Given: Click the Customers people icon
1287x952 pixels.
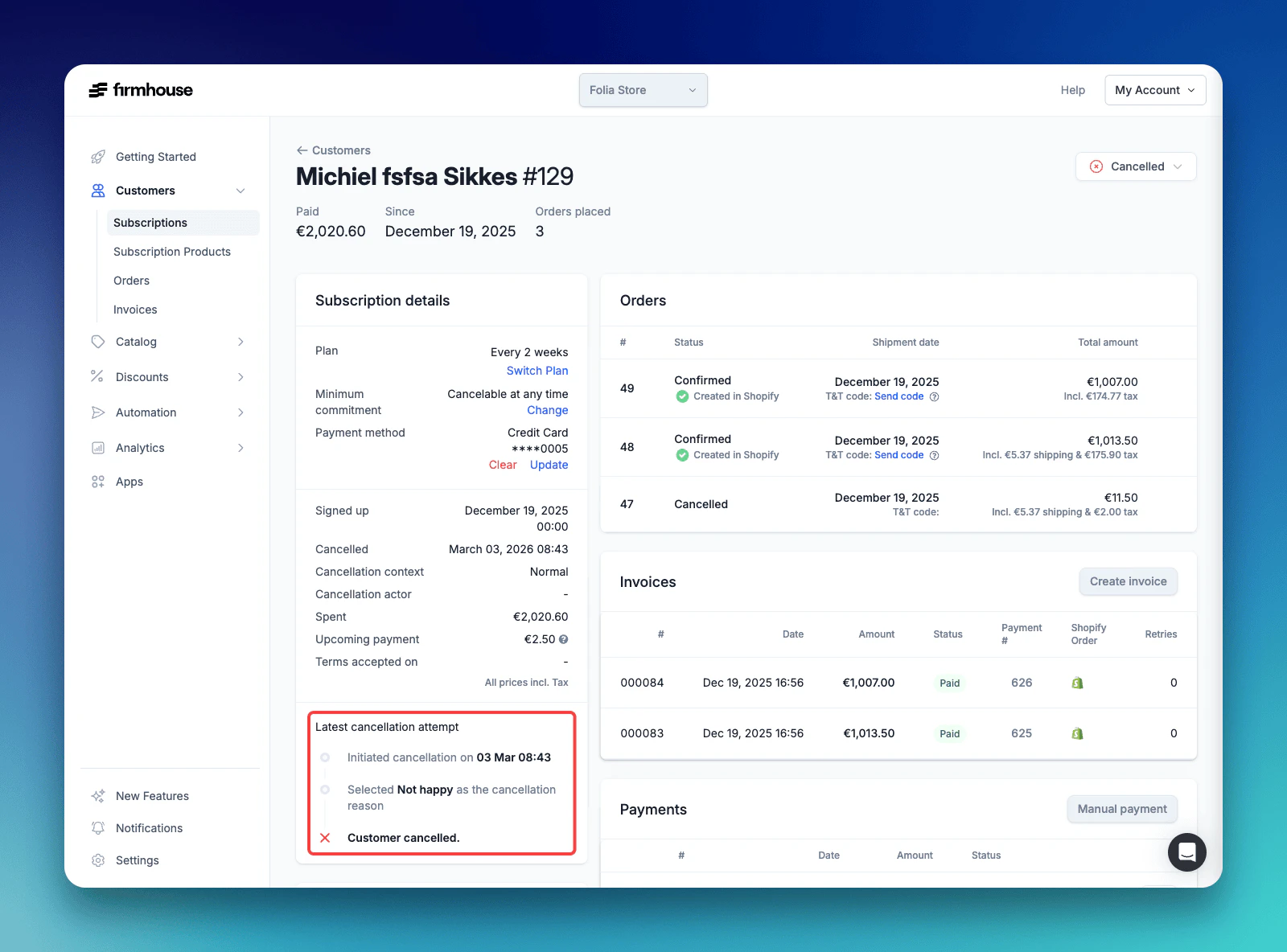Looking at the screenshot, I should [98, 191].
